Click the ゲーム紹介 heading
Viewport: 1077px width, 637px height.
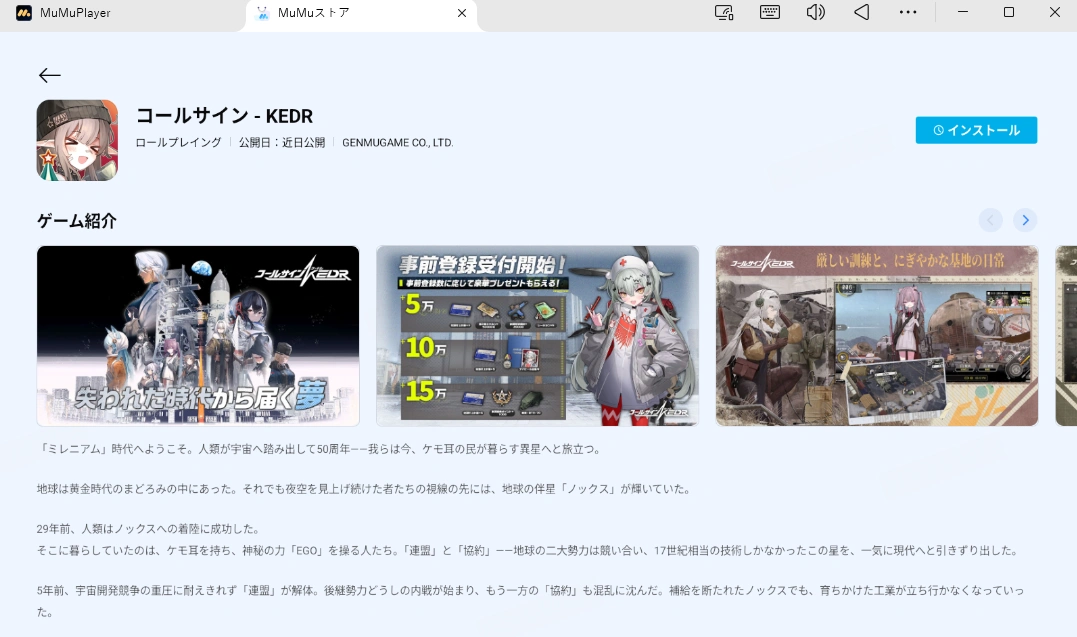[x=77, y=221]
